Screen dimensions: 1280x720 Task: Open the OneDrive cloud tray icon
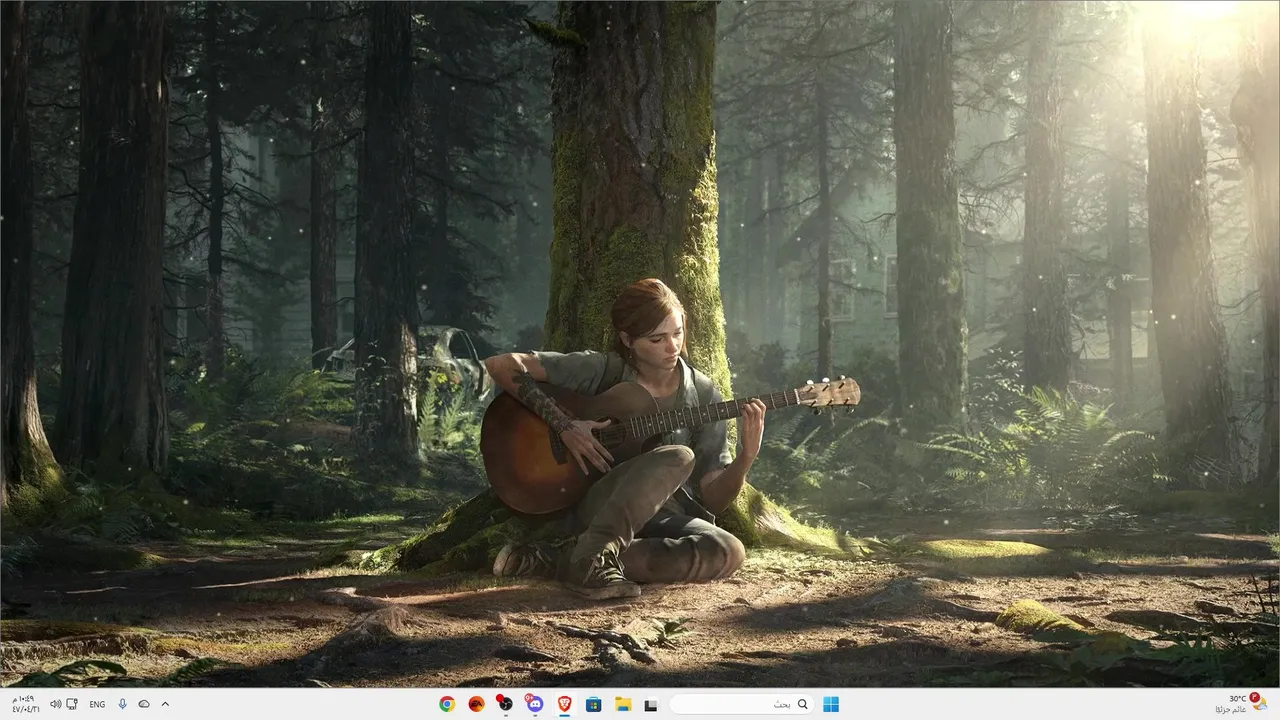coord(144,704)
